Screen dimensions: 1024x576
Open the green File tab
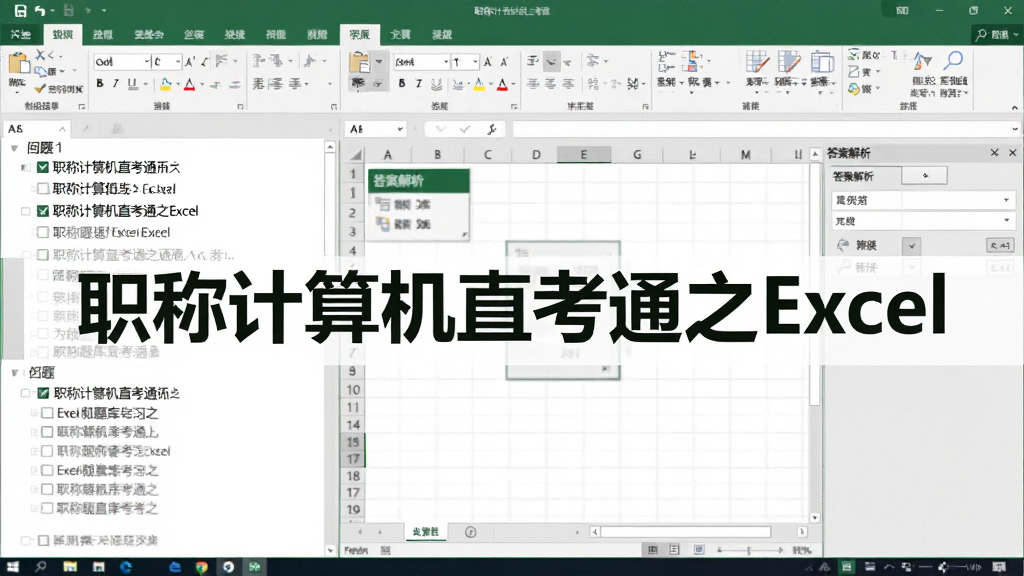pos(21,35)
